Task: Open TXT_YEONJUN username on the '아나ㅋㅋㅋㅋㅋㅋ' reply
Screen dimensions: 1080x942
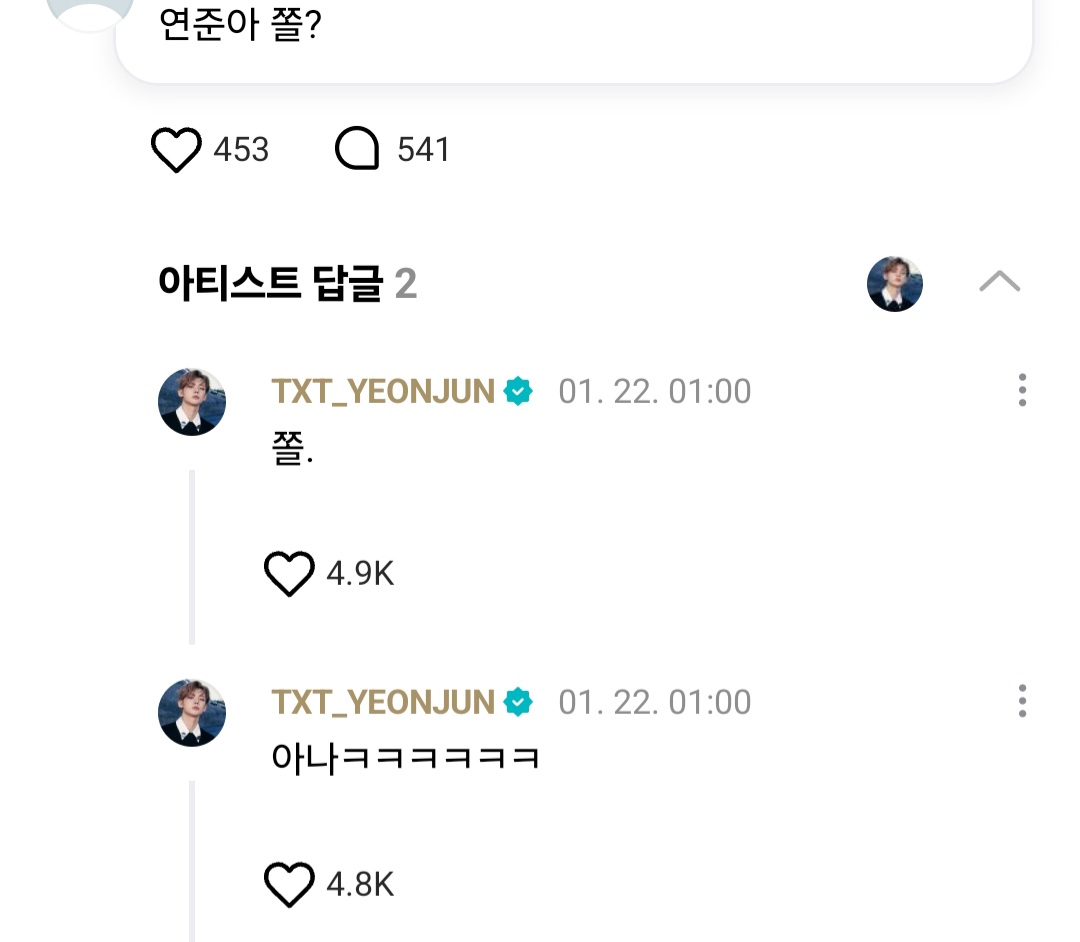Action: pos(383,703)
